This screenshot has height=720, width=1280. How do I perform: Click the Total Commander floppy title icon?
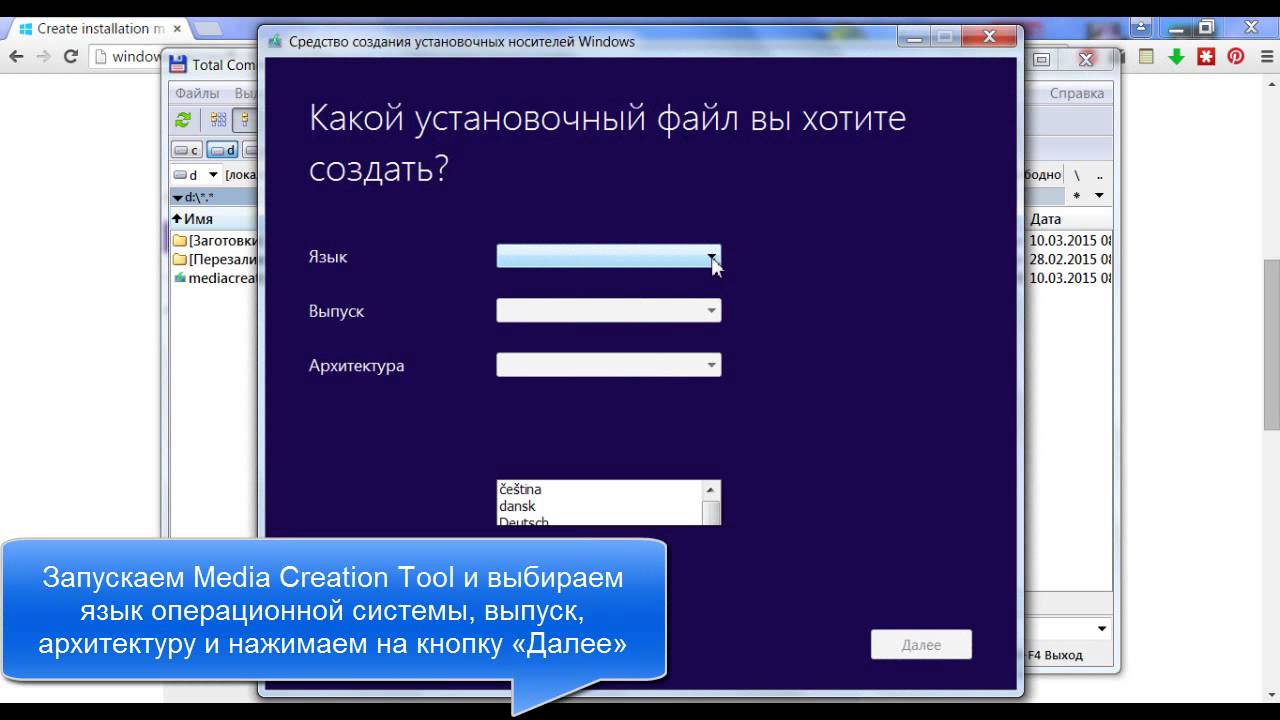178,65
